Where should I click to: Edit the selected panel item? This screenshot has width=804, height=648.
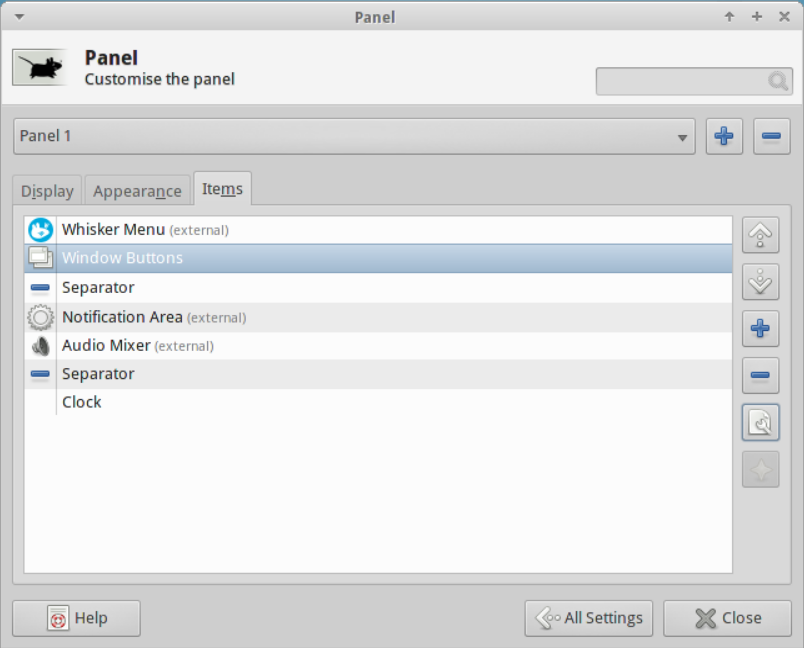click(760, 422)
